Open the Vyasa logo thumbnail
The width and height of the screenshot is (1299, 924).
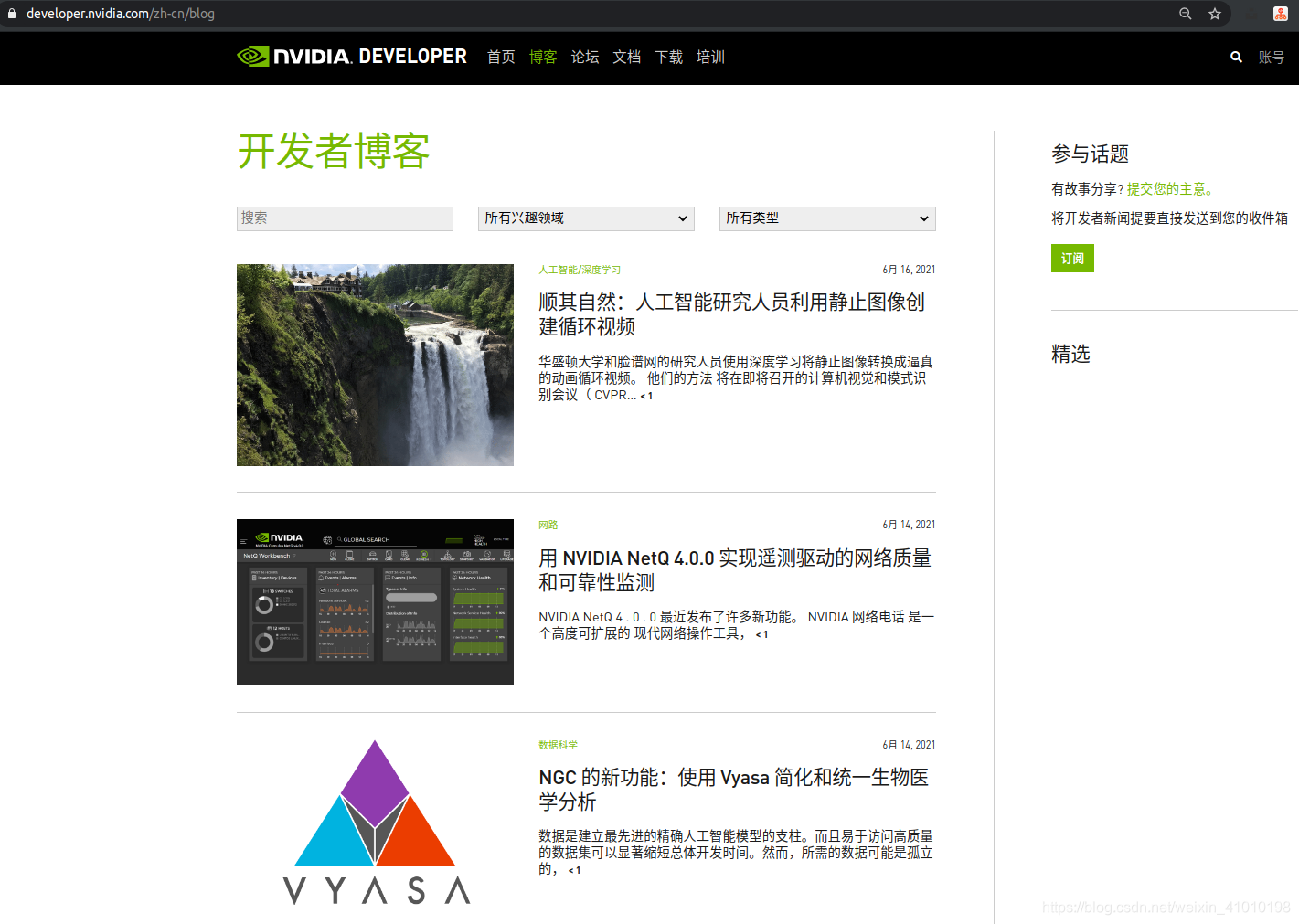point(375,823)
